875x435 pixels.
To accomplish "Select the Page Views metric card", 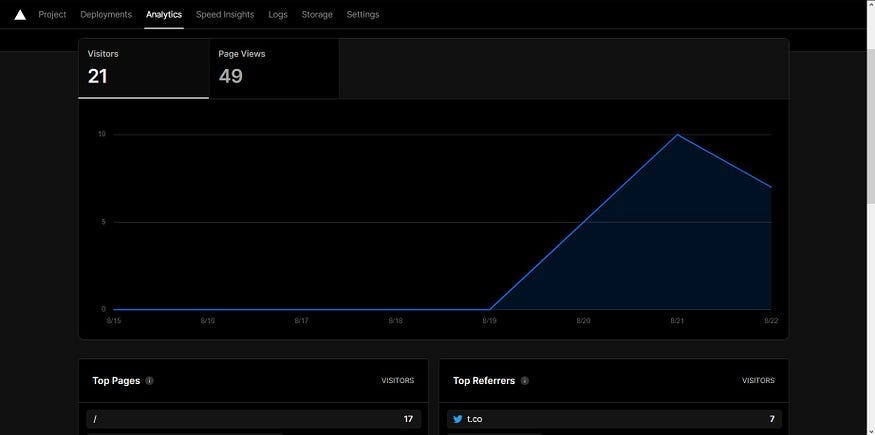I will click(x=274, y=69).
